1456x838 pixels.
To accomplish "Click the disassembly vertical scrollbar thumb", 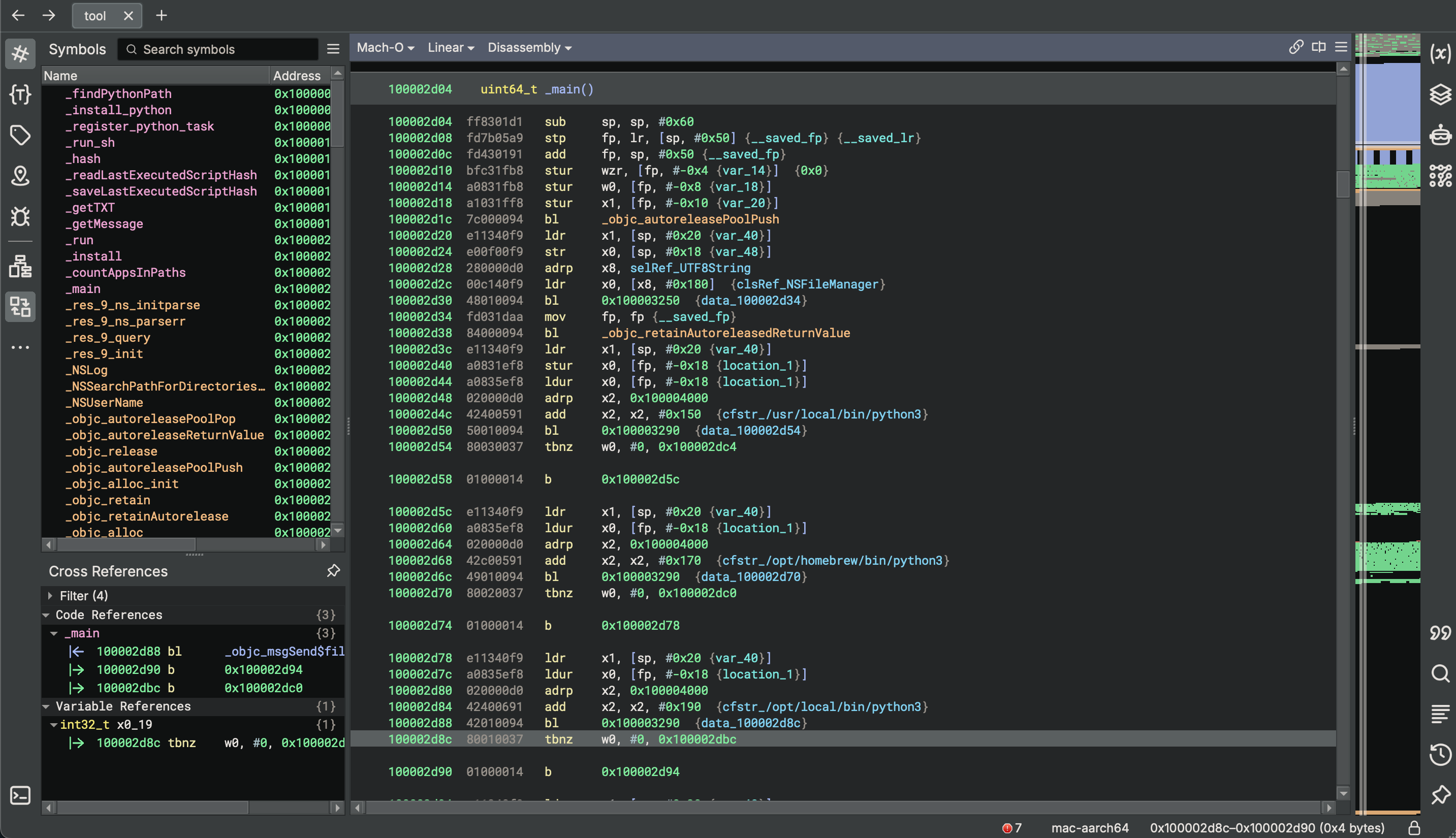I will coord(1343,184).
